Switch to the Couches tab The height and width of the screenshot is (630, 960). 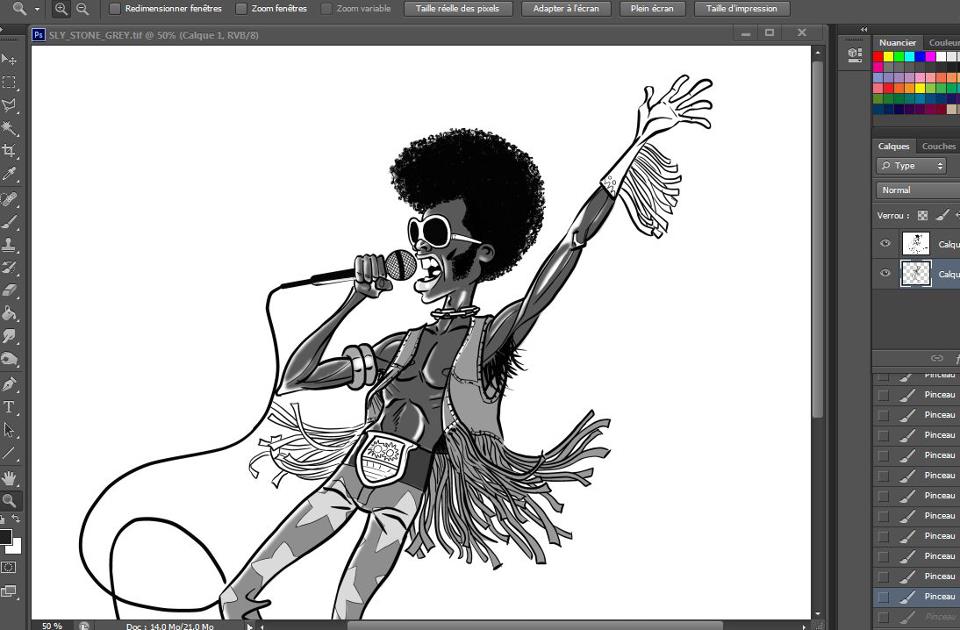point(938,146)
